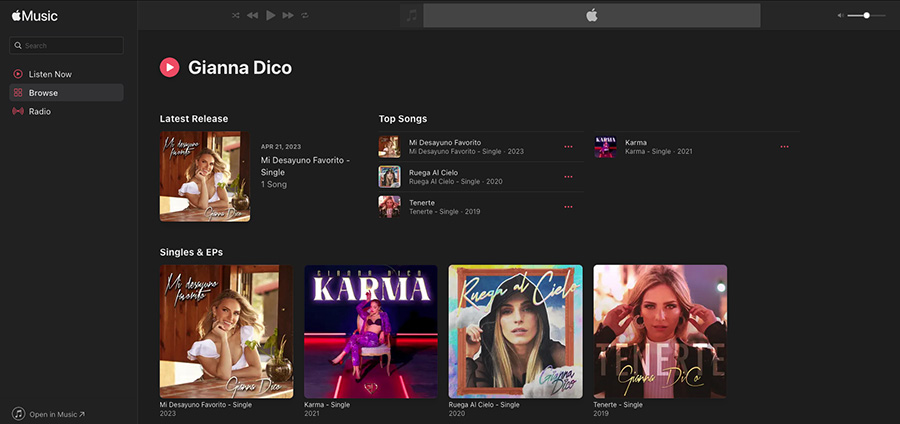The width and height of the screenshot is (900, 424).
Task: Click the Listen Now play-circle icon
Action: coord(18,74)
